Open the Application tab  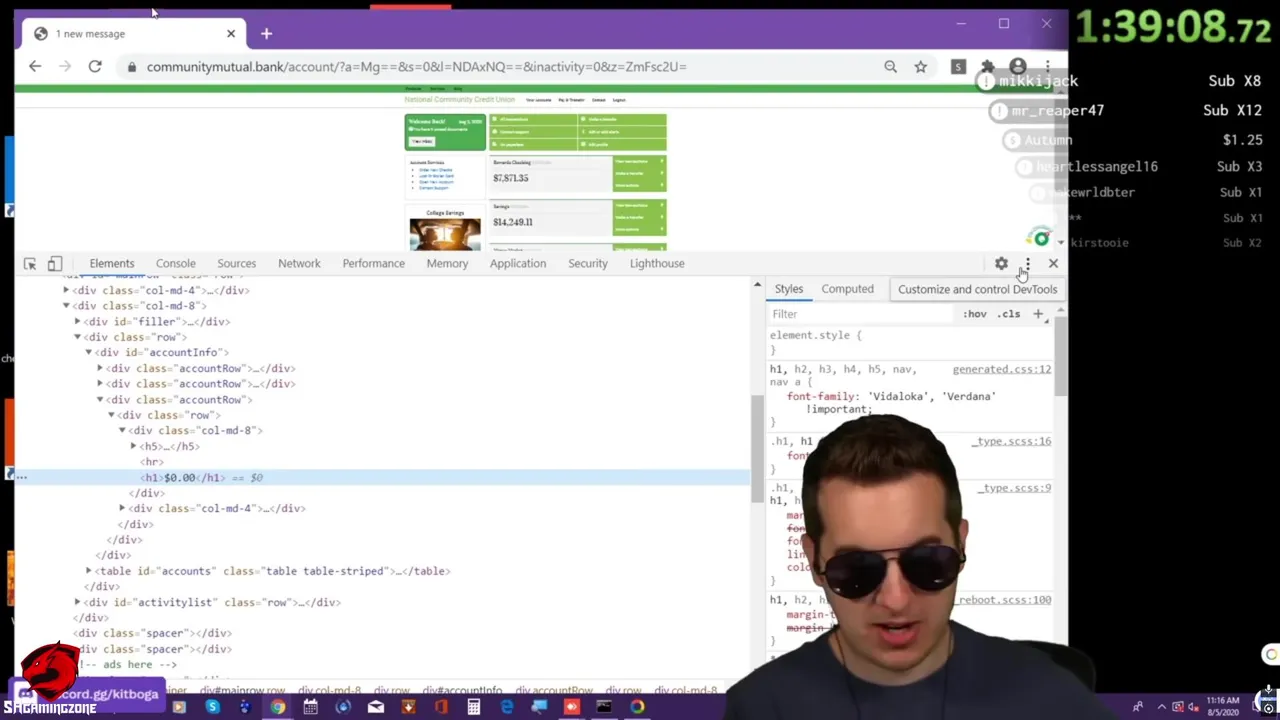pos(518,264)
